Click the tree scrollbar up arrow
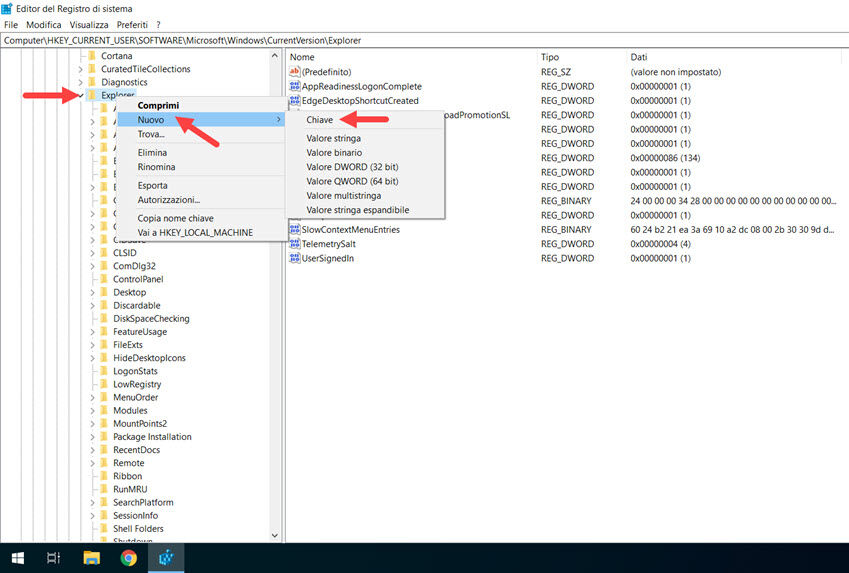Viewport: 849px width, 573px height. tap(275, 55)
